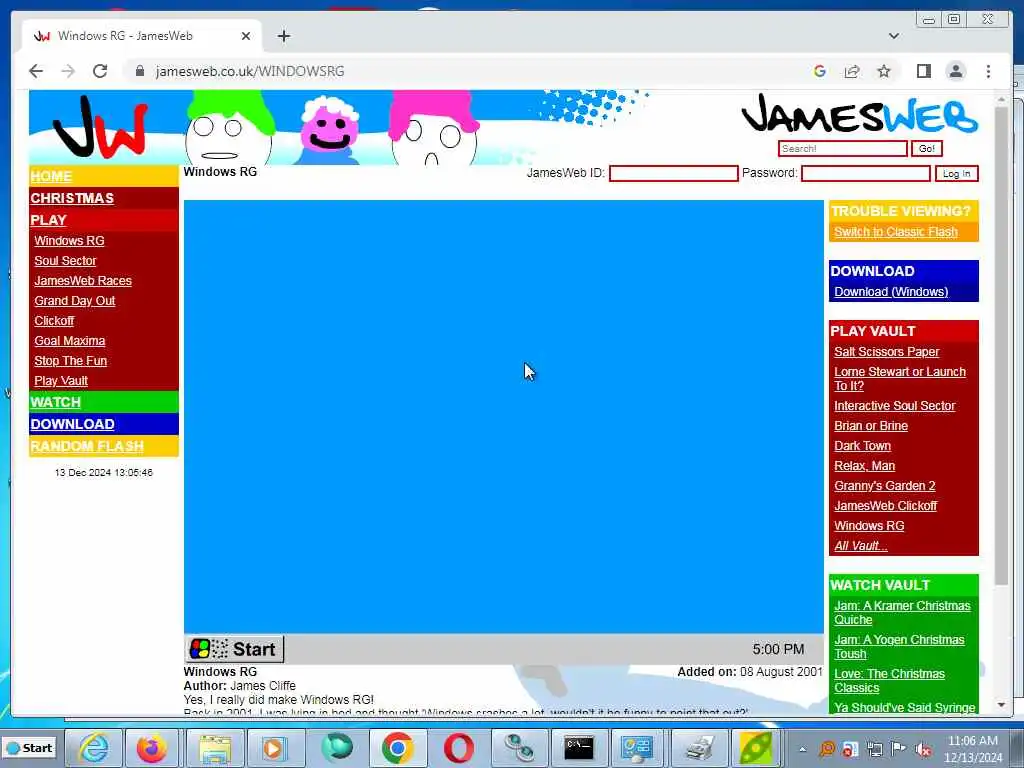
Task: Open the JamesWeb Clickoff vault link
Action: [885, 505]
